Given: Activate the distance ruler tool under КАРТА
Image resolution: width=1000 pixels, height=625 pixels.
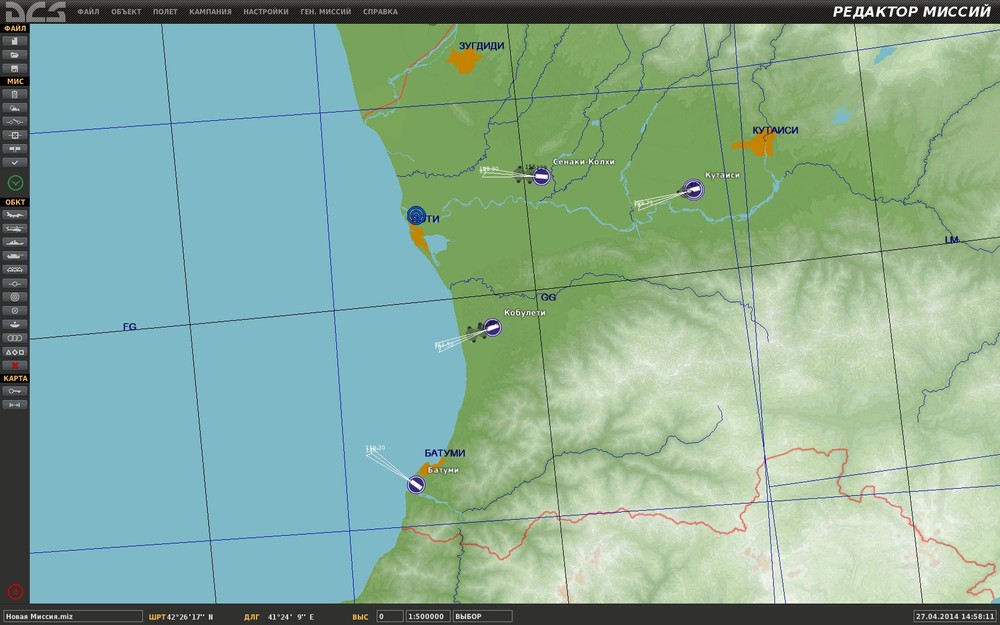Looking at the screenshot, I should point(15,405).
